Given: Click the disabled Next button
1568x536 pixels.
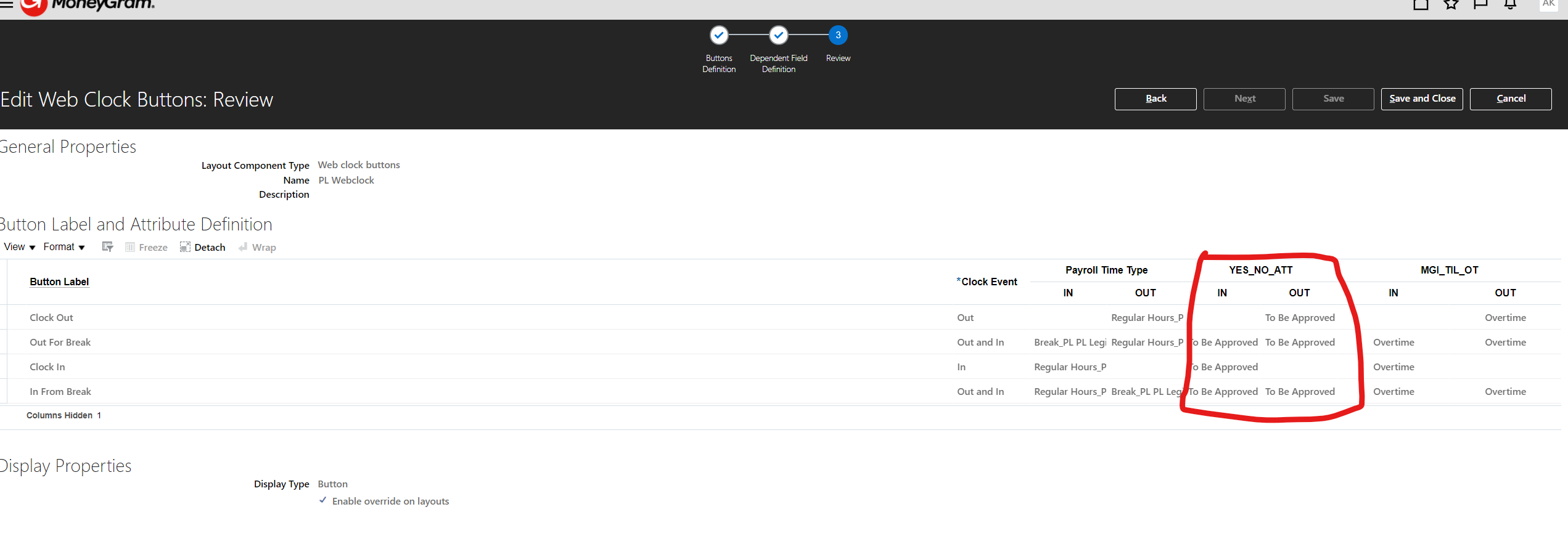Looking at the screenshot, I should 1244,99.
